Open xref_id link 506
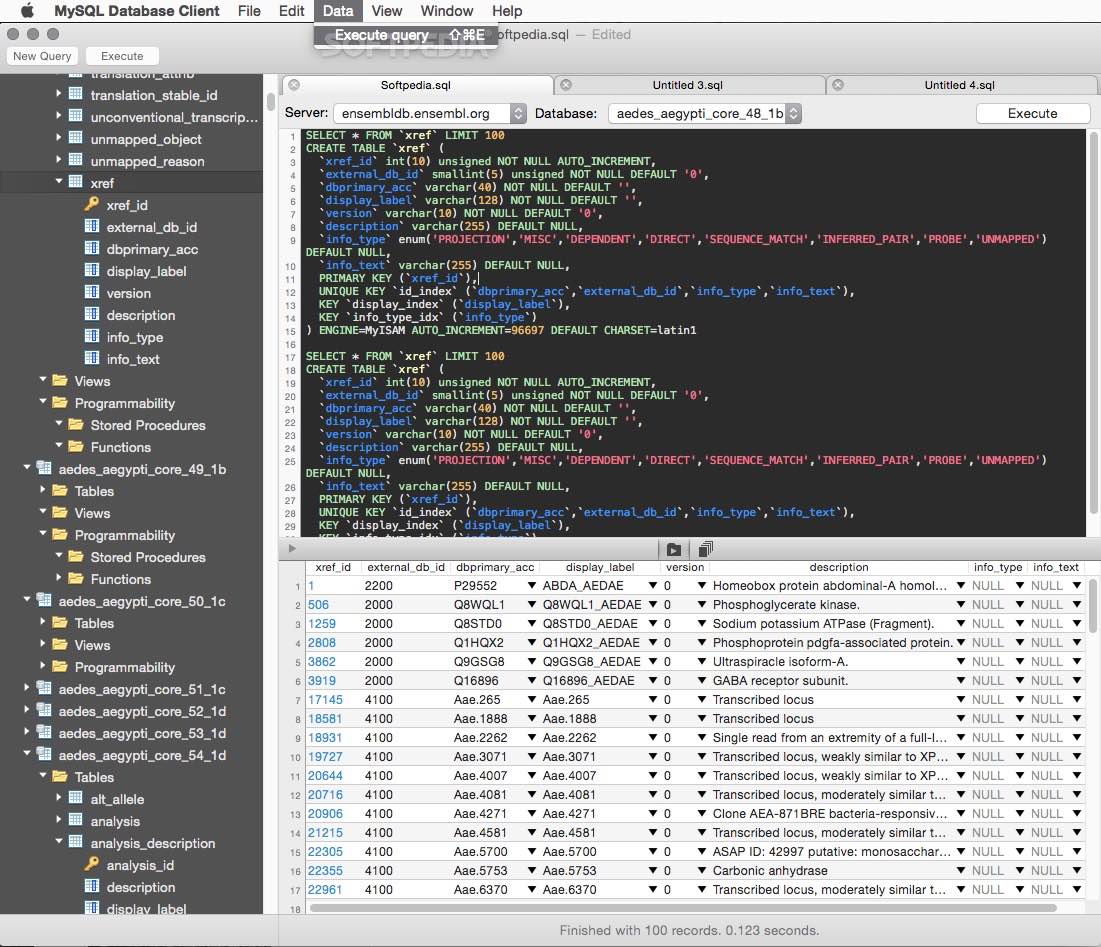This screenshot has height=947, width=1101. [x=318, y=604]
